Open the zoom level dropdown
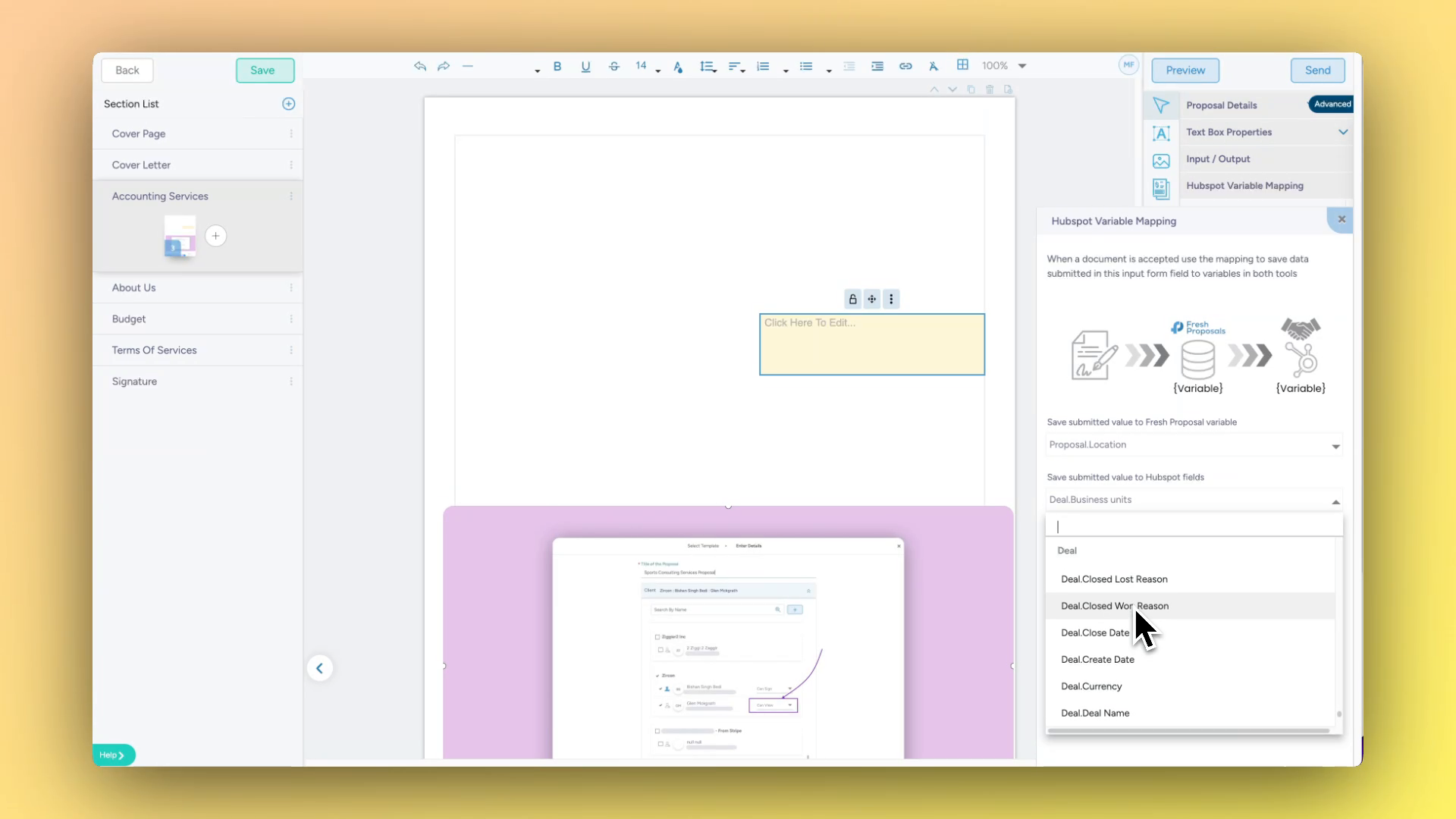 coord(1022,66)
